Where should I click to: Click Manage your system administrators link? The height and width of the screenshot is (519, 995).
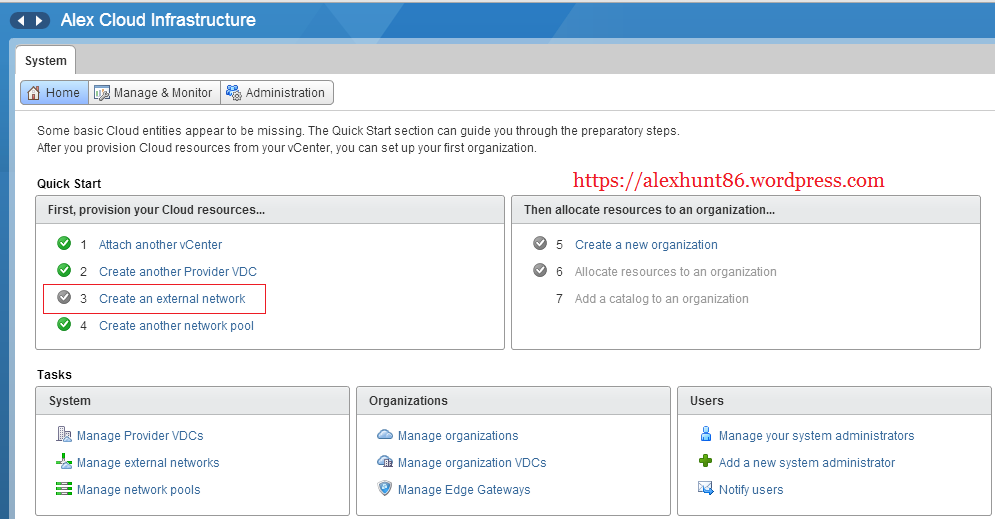click(x=816, y=436)
